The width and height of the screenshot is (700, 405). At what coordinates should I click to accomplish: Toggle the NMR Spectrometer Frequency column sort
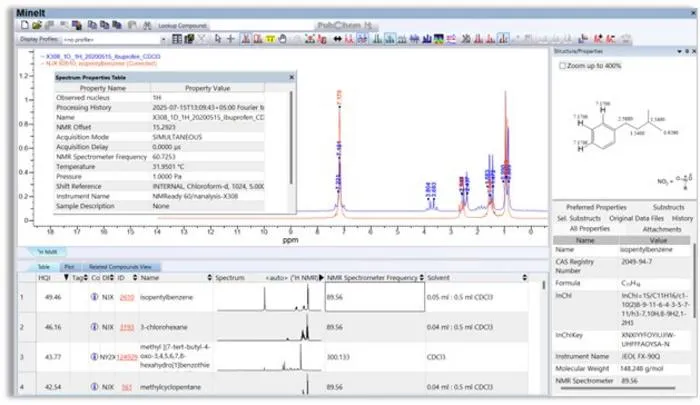[x=421, y=277]
